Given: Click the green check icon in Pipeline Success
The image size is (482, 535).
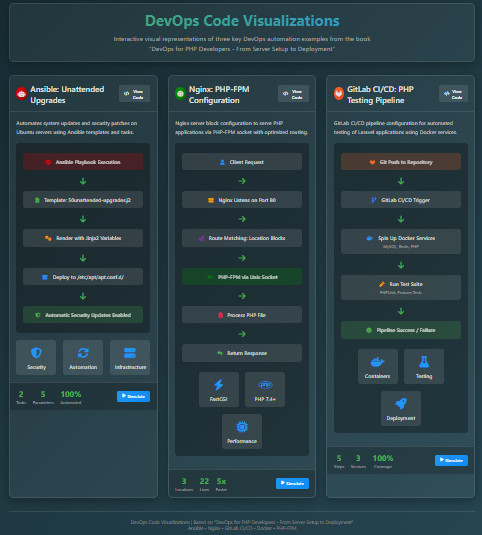Looking at the screenshot, I should click(x=369, y=330).
